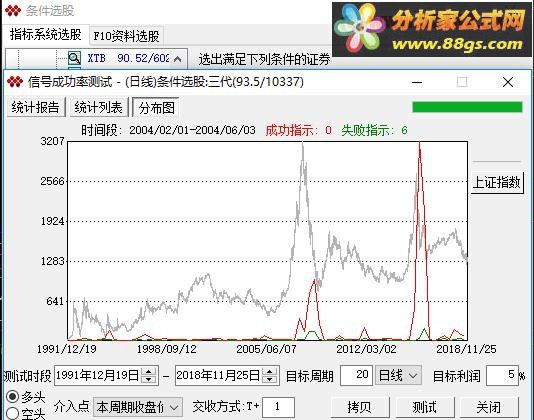Maximize the signal test dialog
The image size is (534, 420).
pyautogui.click(x=462, y=82)
